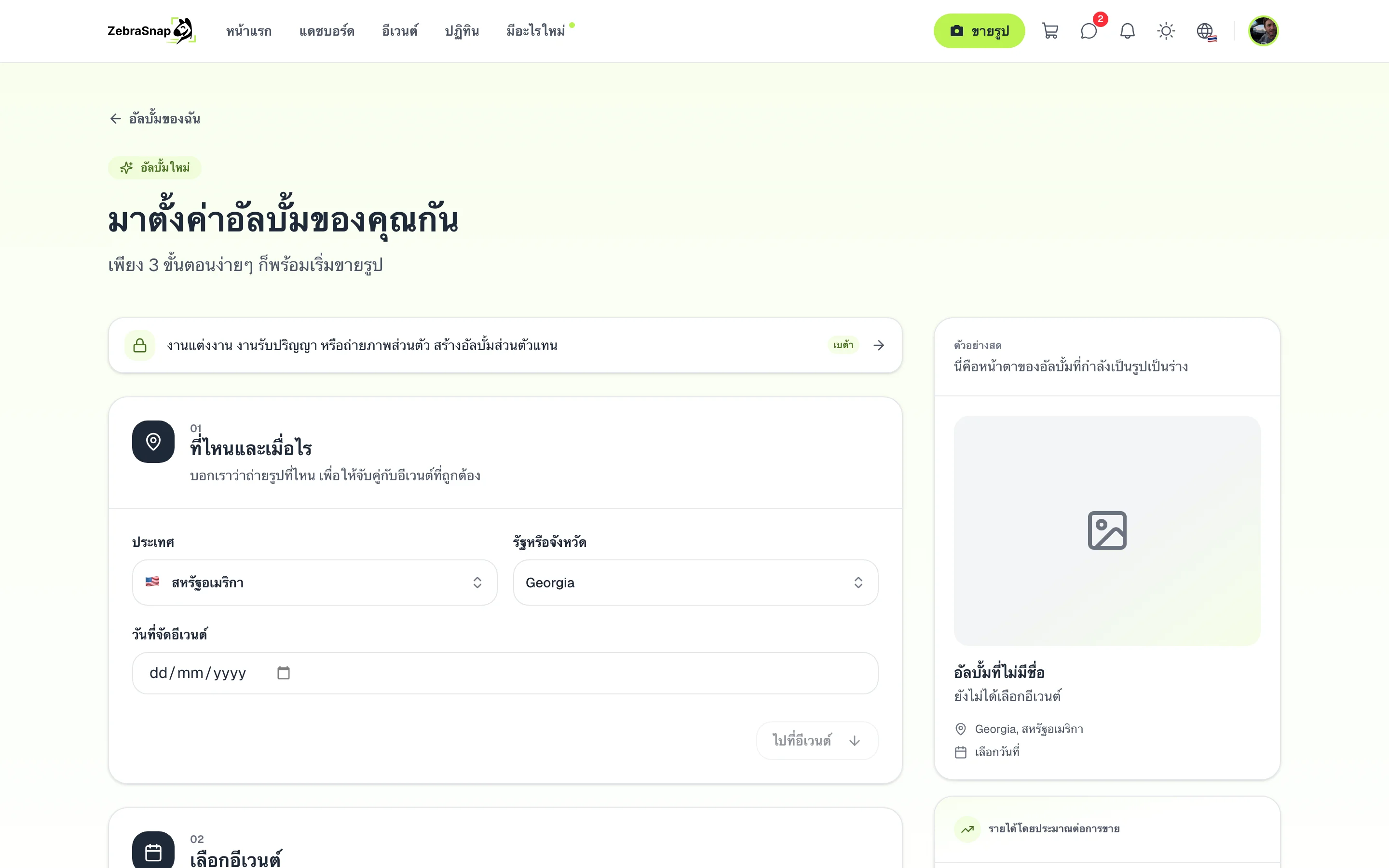Image resolution: width=1389 pixels, height=868 pixels.
Task: Open the user profile avatar
Action: pos(1263,31)
